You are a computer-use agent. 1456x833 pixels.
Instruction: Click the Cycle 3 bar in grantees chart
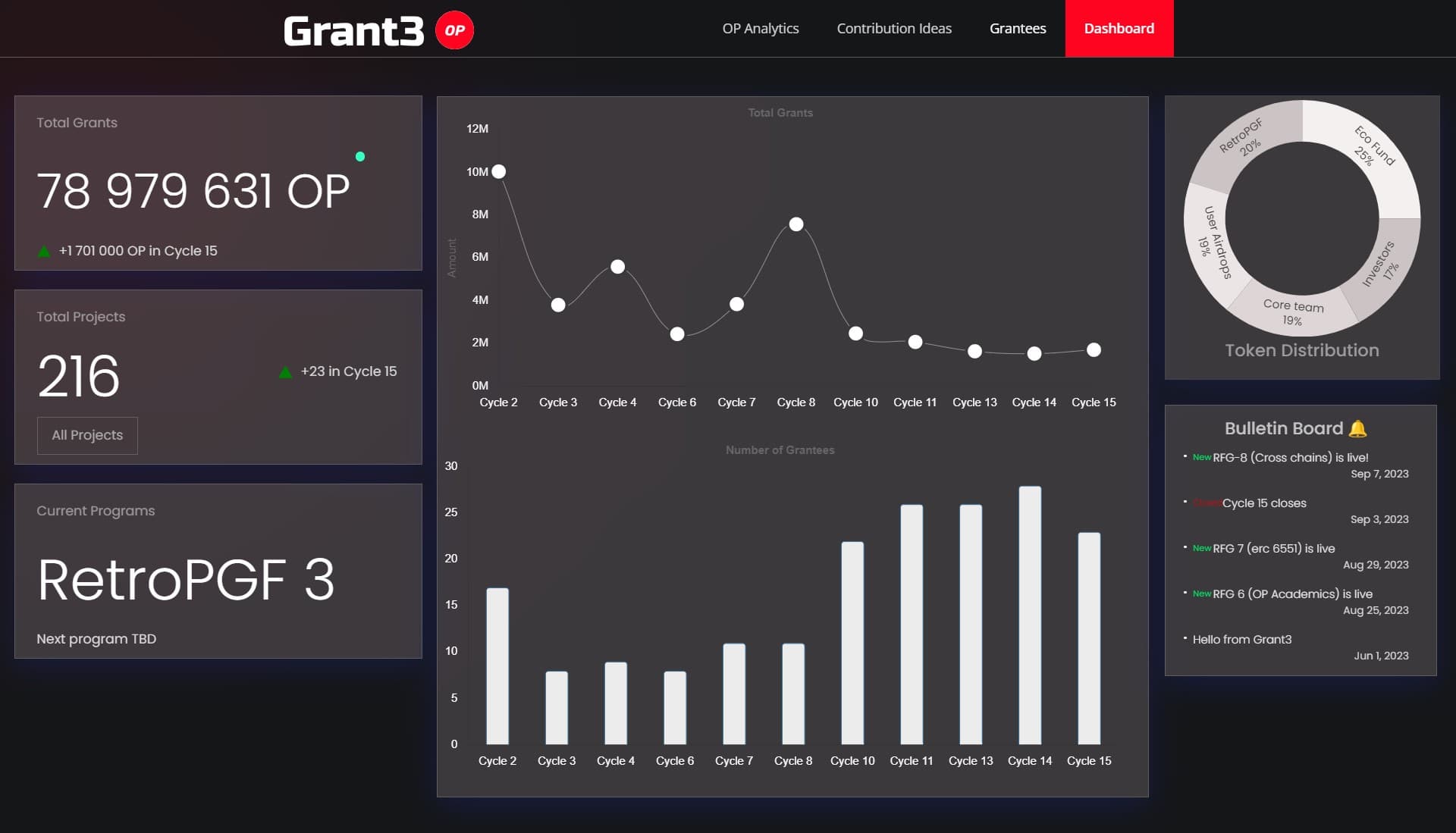coord(557,707)
